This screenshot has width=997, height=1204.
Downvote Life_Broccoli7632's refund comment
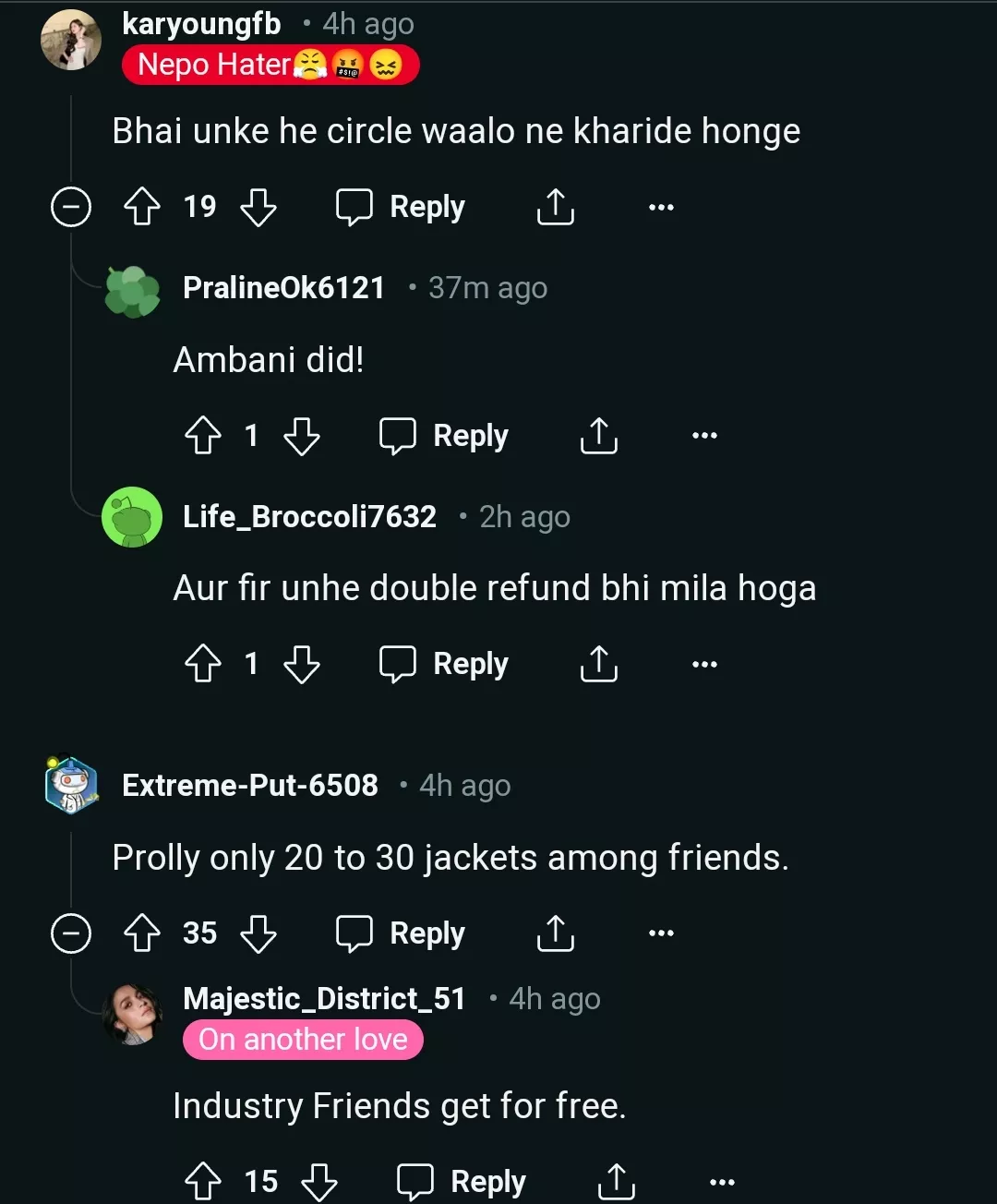click(x=302, y=664)
